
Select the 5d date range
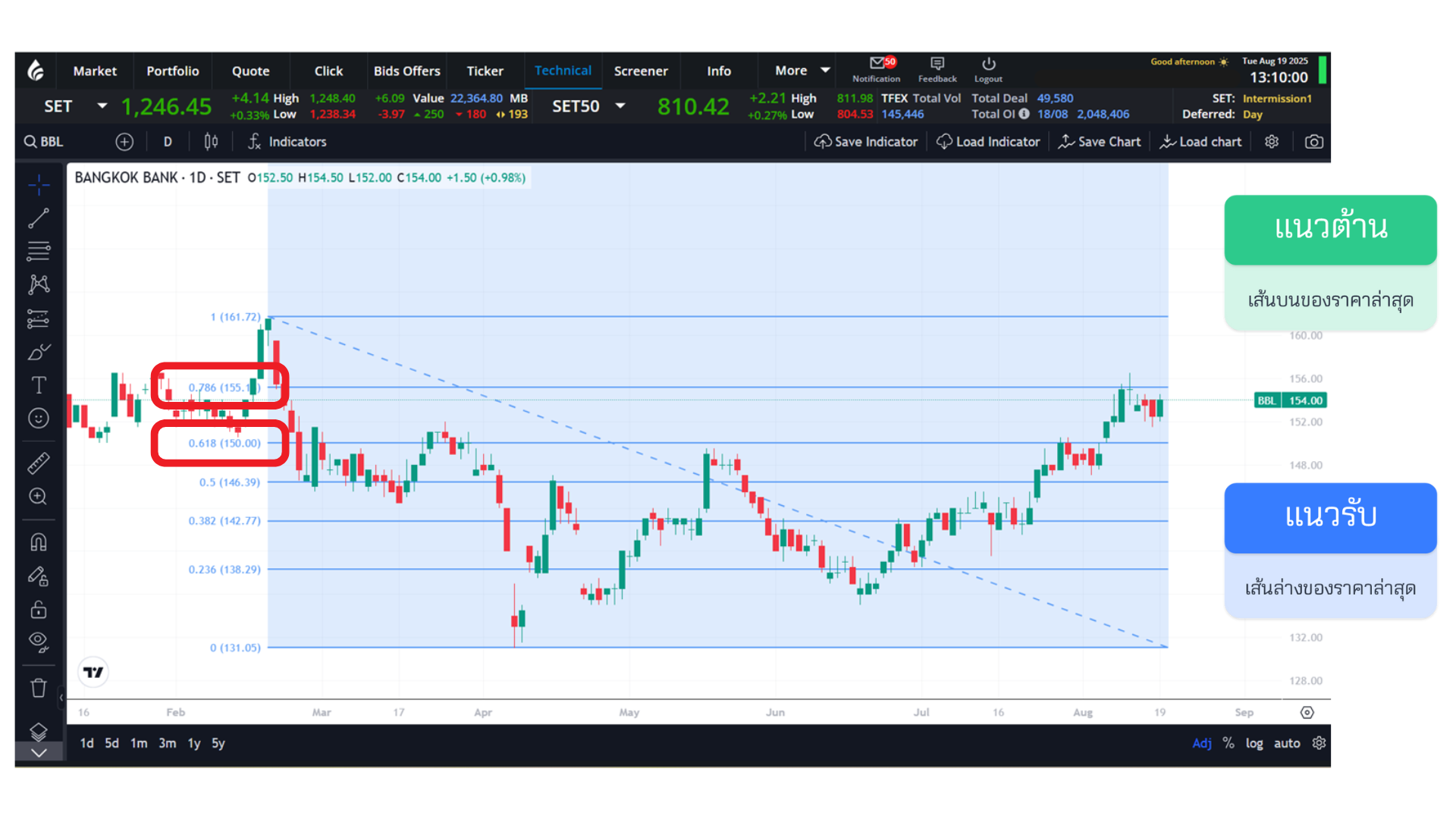tap(111, 743)
